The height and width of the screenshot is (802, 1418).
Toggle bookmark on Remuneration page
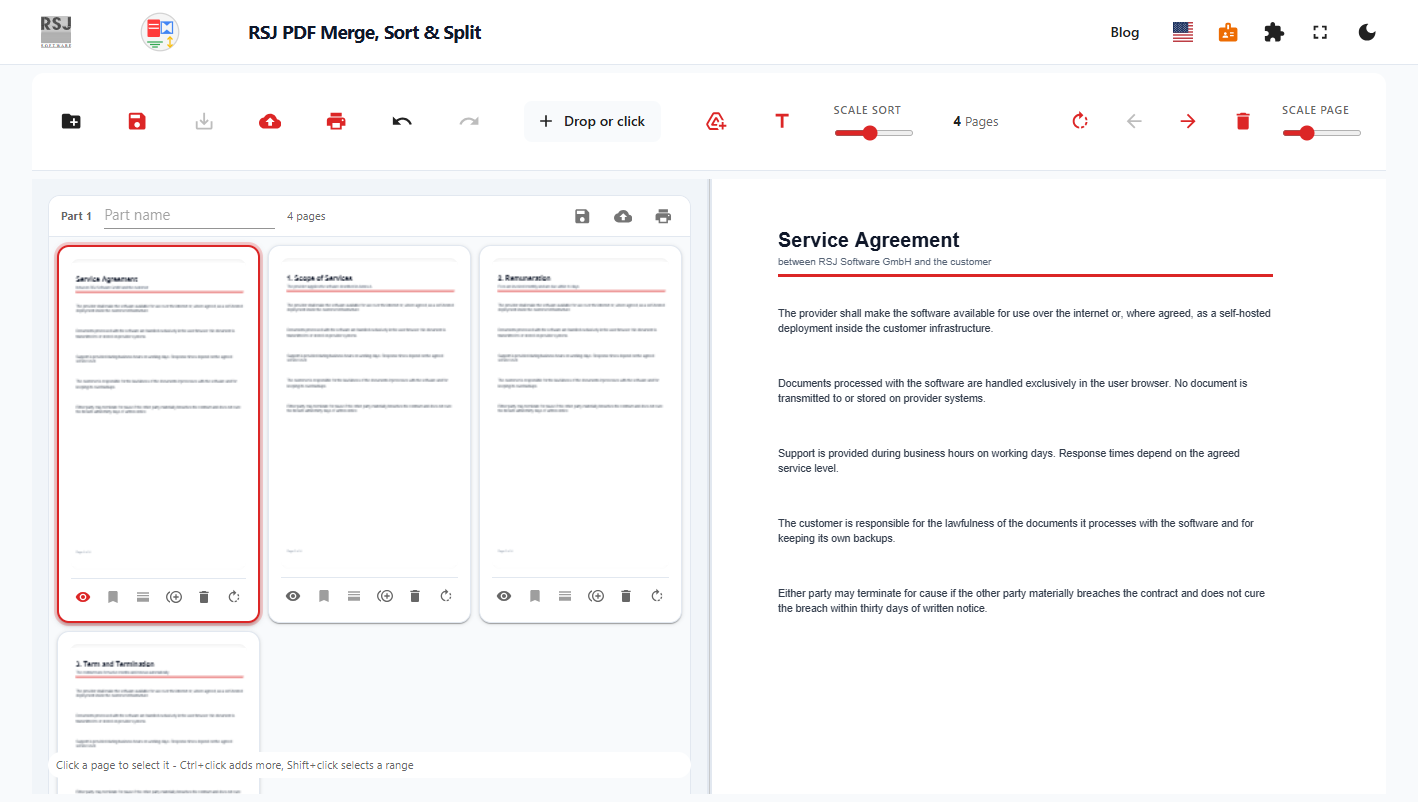pos(535,596)
